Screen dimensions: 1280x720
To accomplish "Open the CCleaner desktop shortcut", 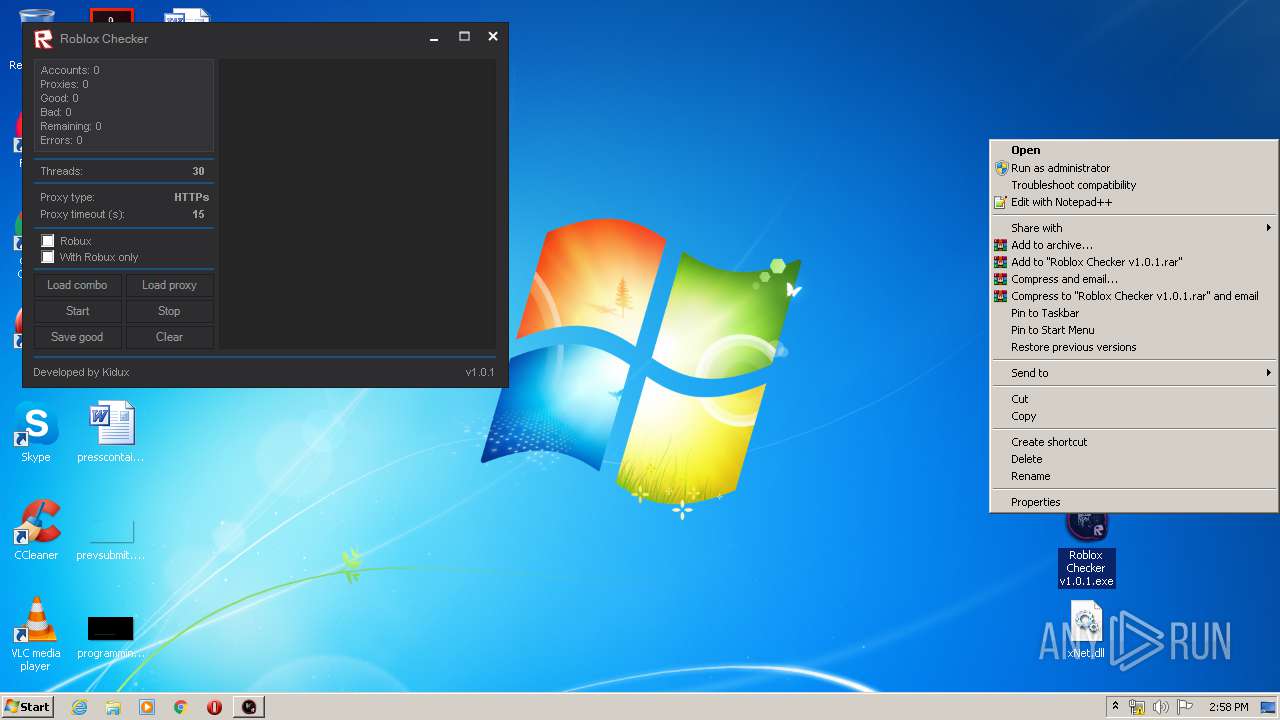I will point(36,530).
